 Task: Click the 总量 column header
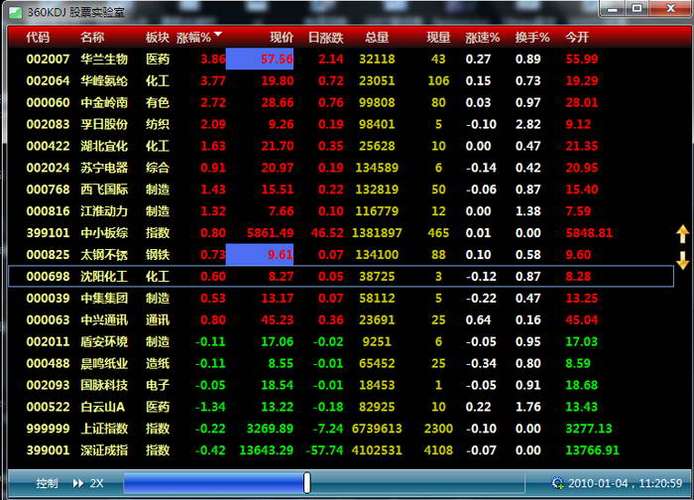[x=377, y=37]
